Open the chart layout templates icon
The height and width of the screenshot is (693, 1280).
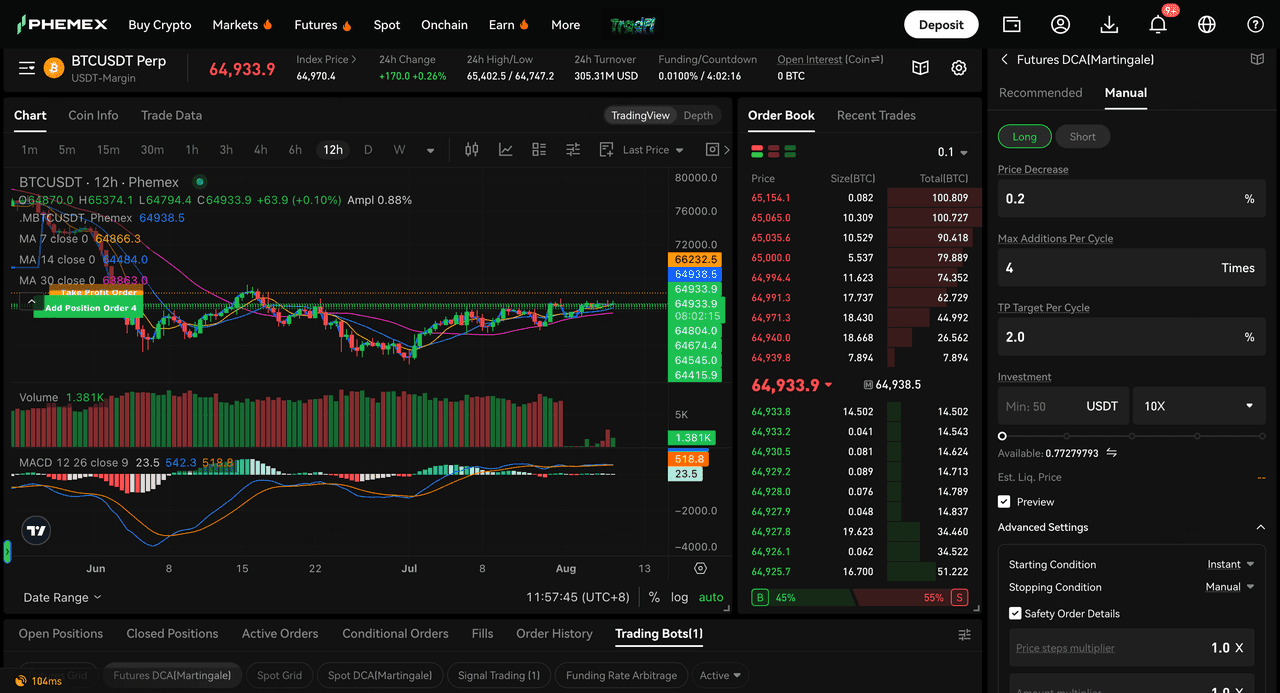539,150
